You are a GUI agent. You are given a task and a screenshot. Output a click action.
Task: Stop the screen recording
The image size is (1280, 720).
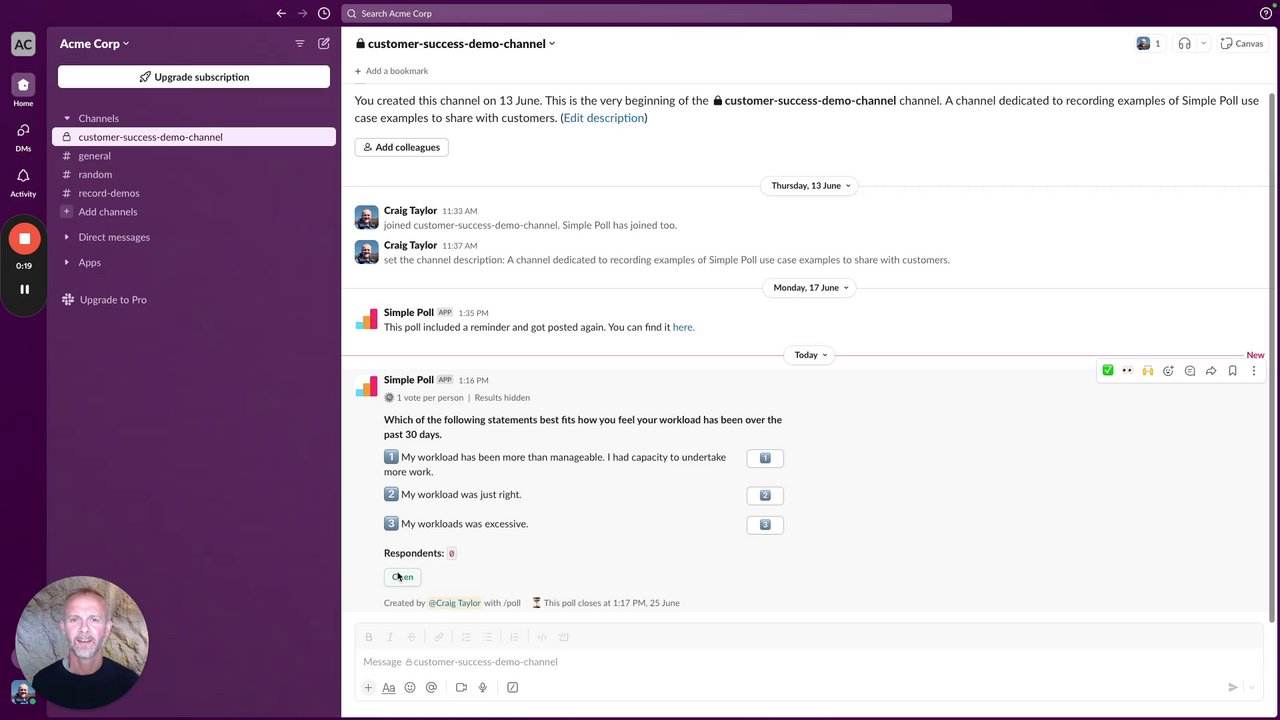pos(24,239)
